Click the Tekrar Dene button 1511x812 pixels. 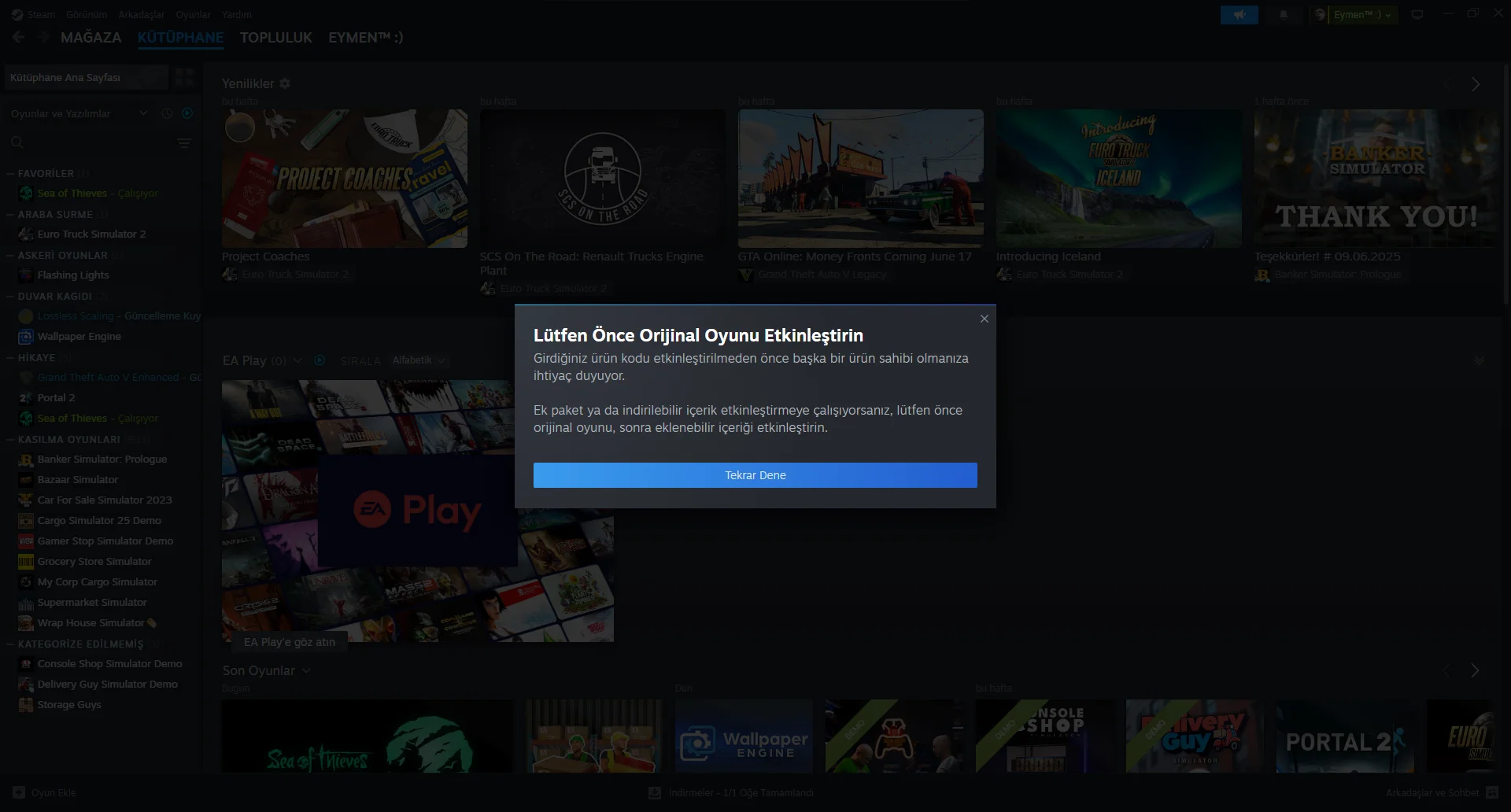point(755,475)
